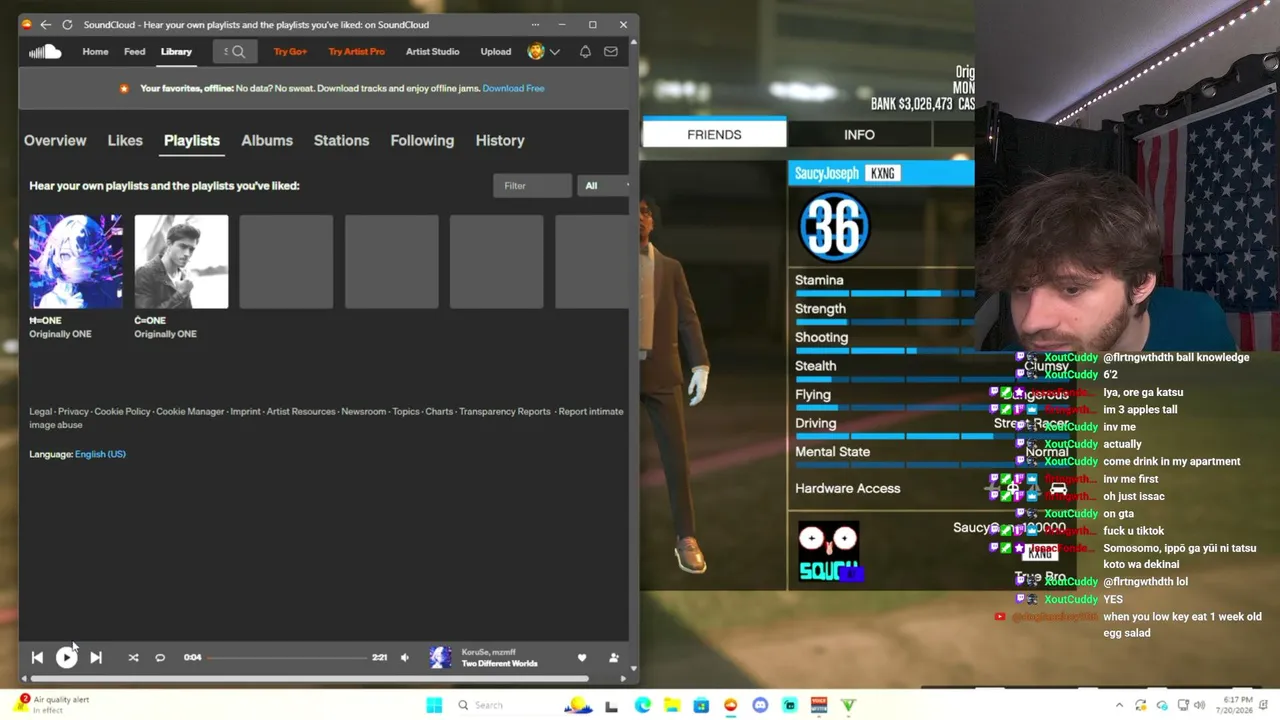
Task: Open Microsoft Edge from the taskbar
Action: coord(642,705)
